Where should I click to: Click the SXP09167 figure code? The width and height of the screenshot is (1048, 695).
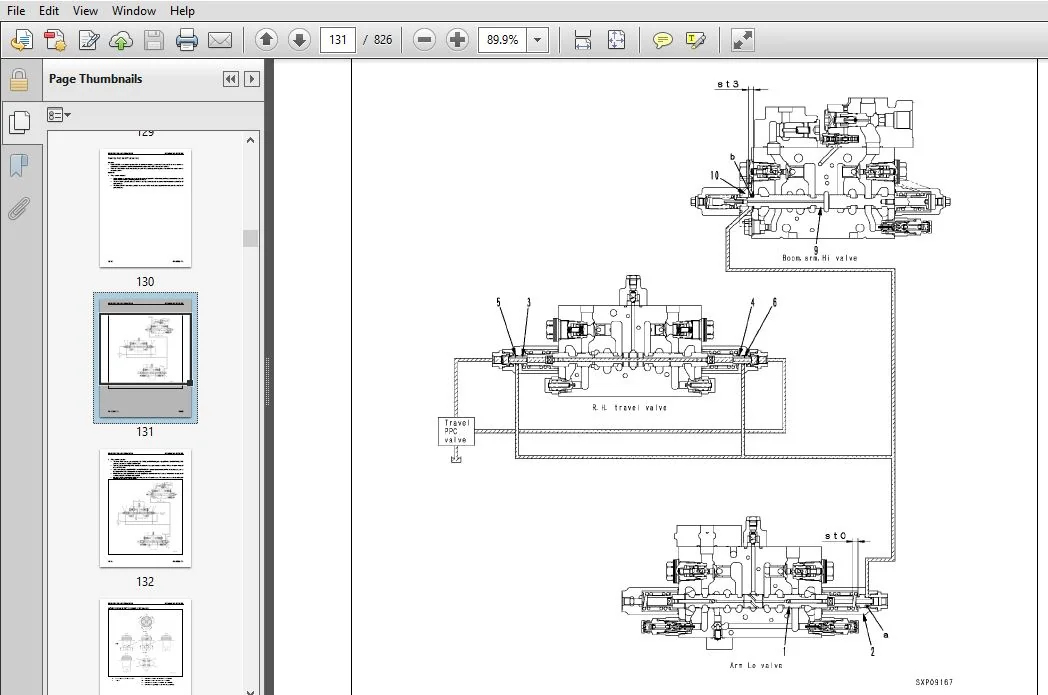coord(934,682)
